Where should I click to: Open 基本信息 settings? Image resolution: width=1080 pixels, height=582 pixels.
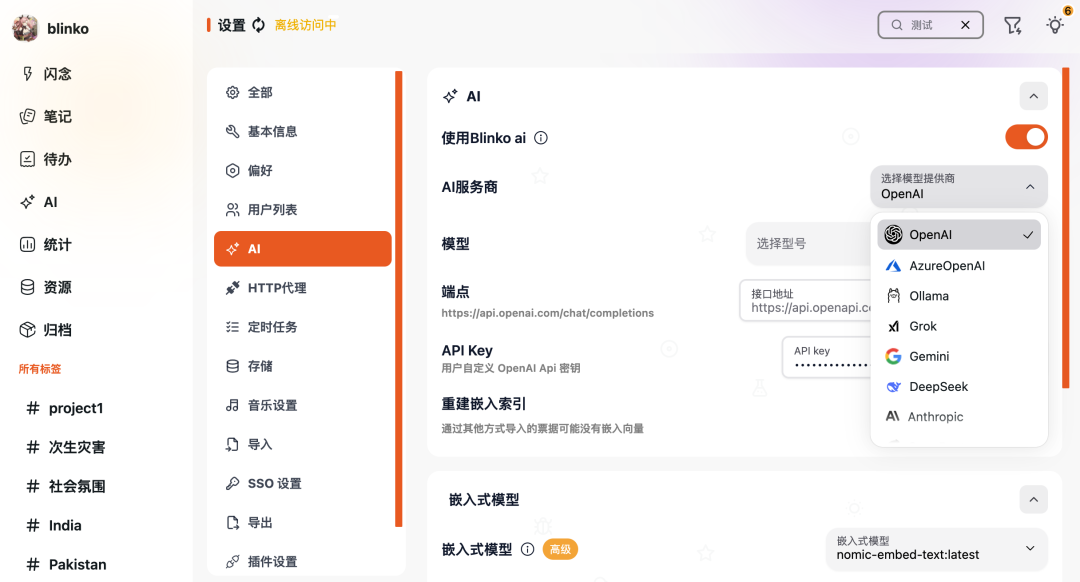(x=302, y=132)
